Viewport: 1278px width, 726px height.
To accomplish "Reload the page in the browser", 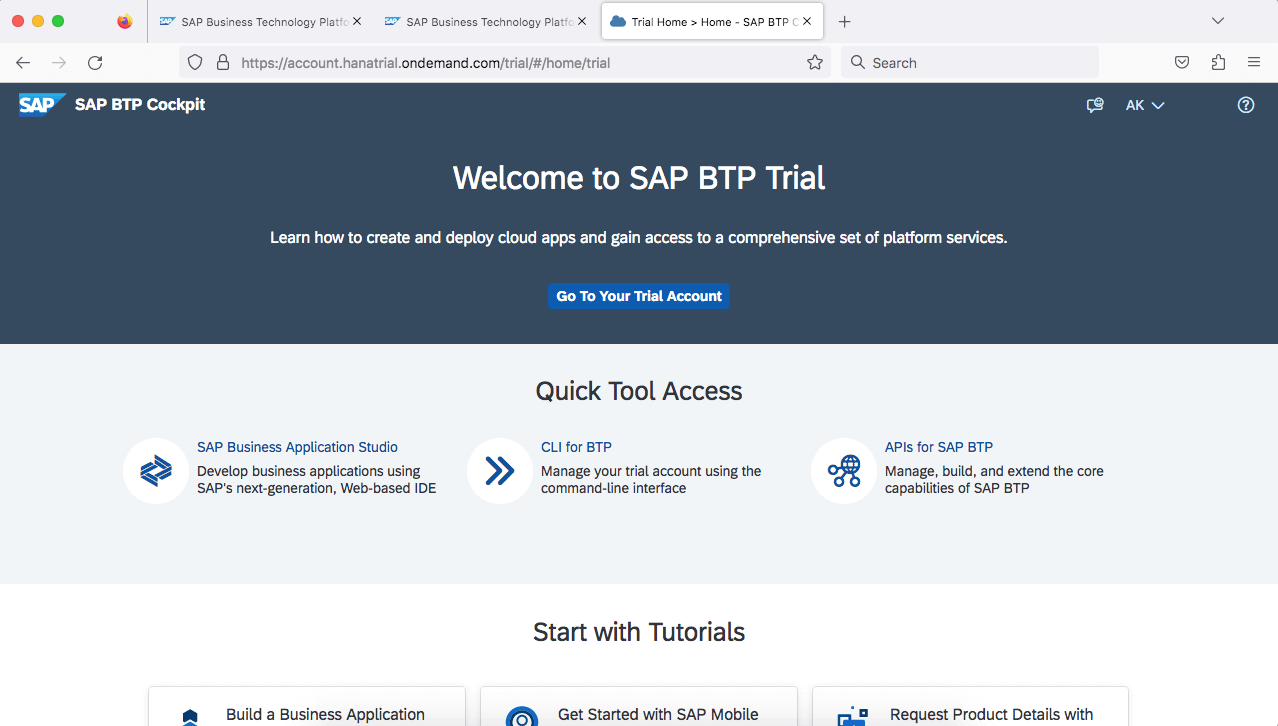I will (95, 63).
